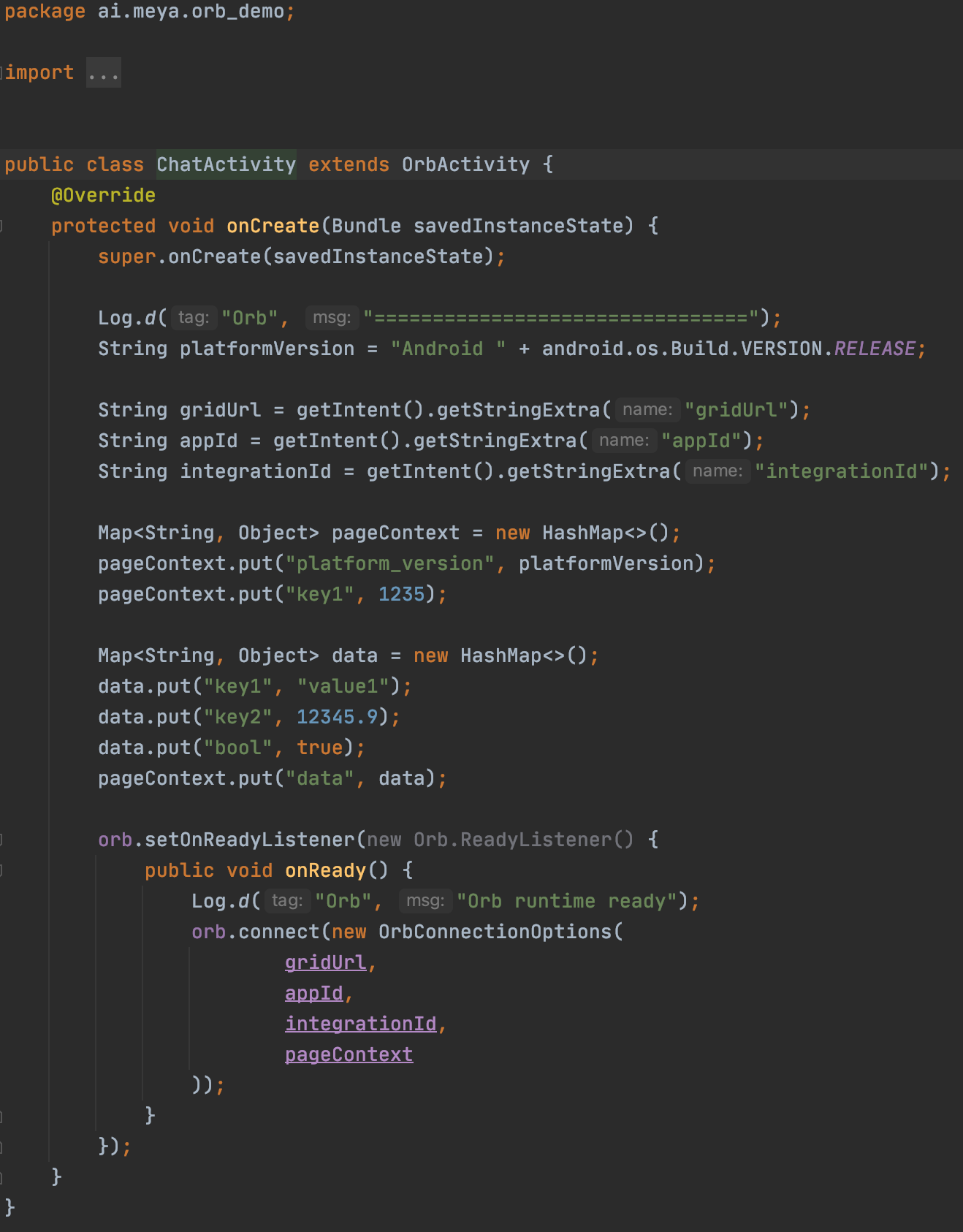Click the underlined integrationId argument

tap(360, 1024)
